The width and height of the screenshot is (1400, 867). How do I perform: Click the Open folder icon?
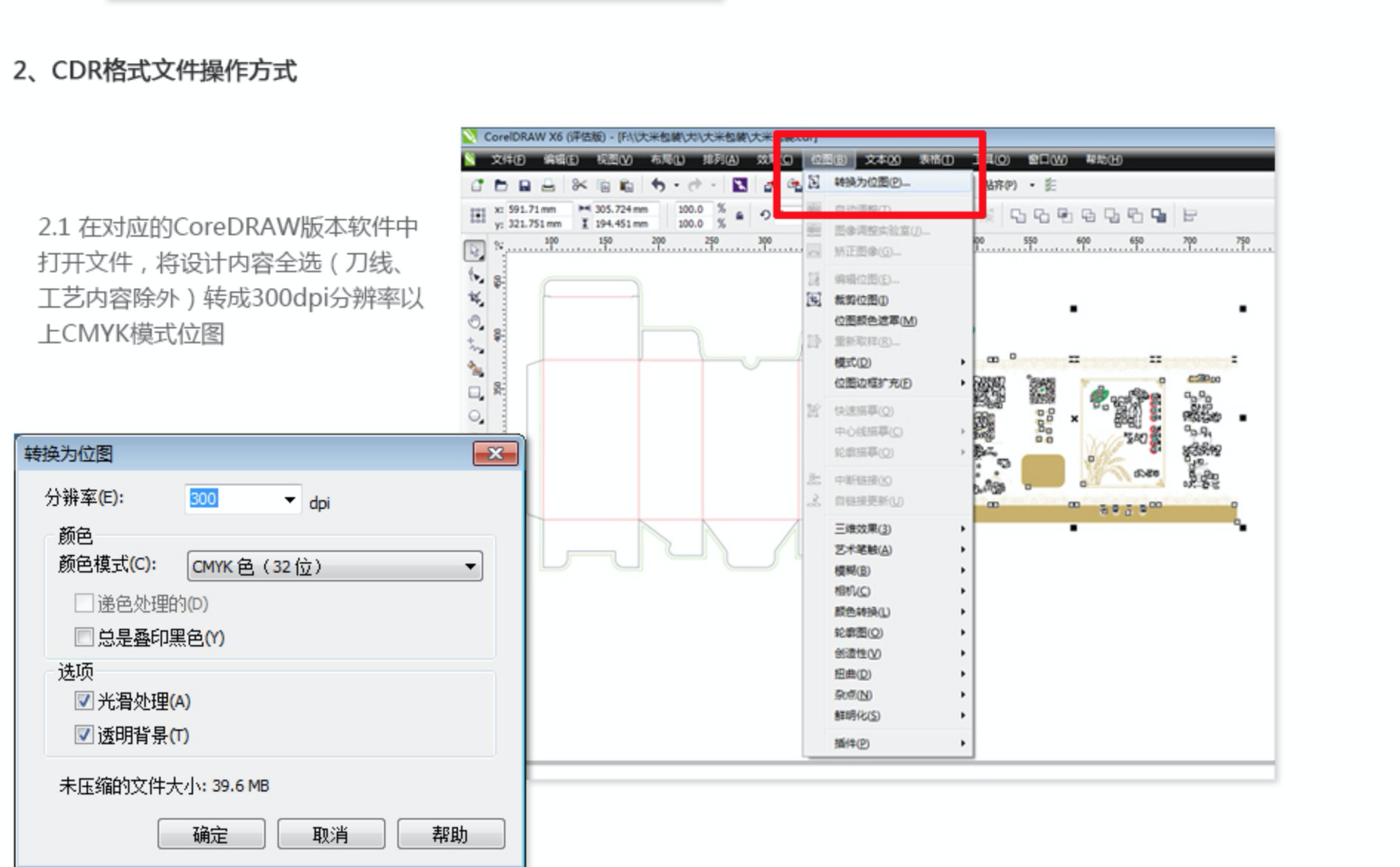501,186
